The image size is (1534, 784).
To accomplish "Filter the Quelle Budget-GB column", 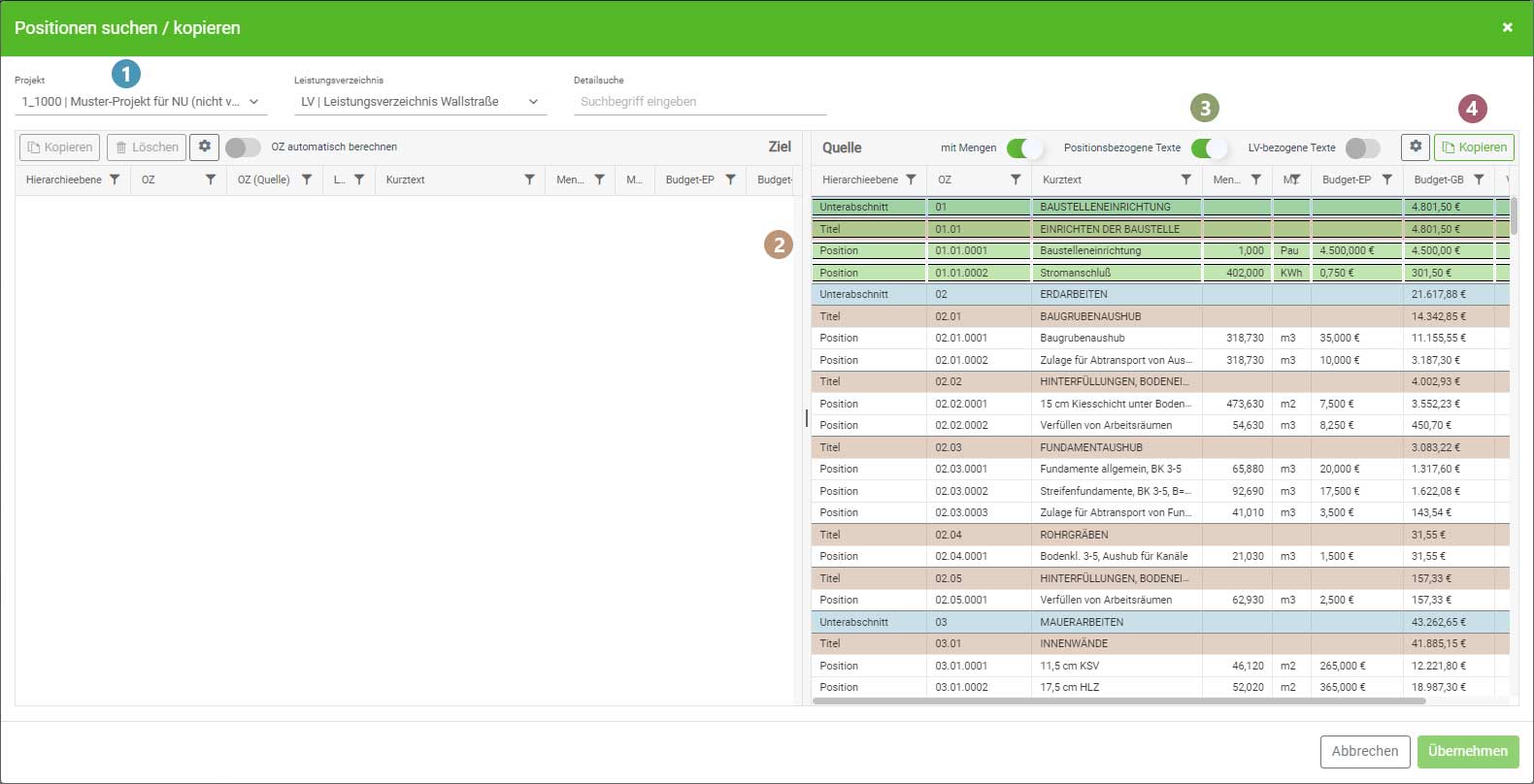I will [x=1479, y=180].
